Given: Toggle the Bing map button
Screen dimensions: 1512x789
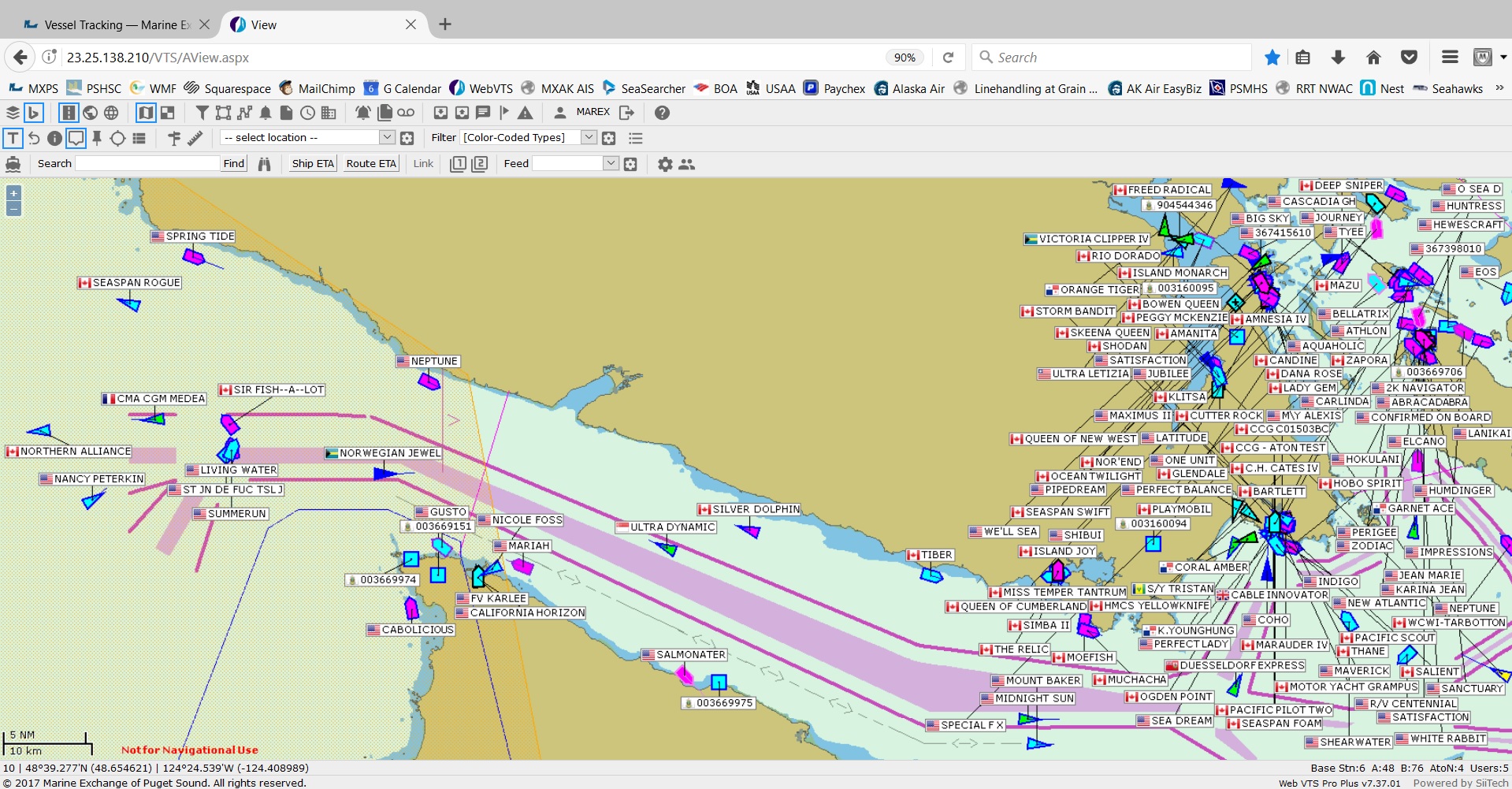Looking at the screenshot, I should point(33,113).
